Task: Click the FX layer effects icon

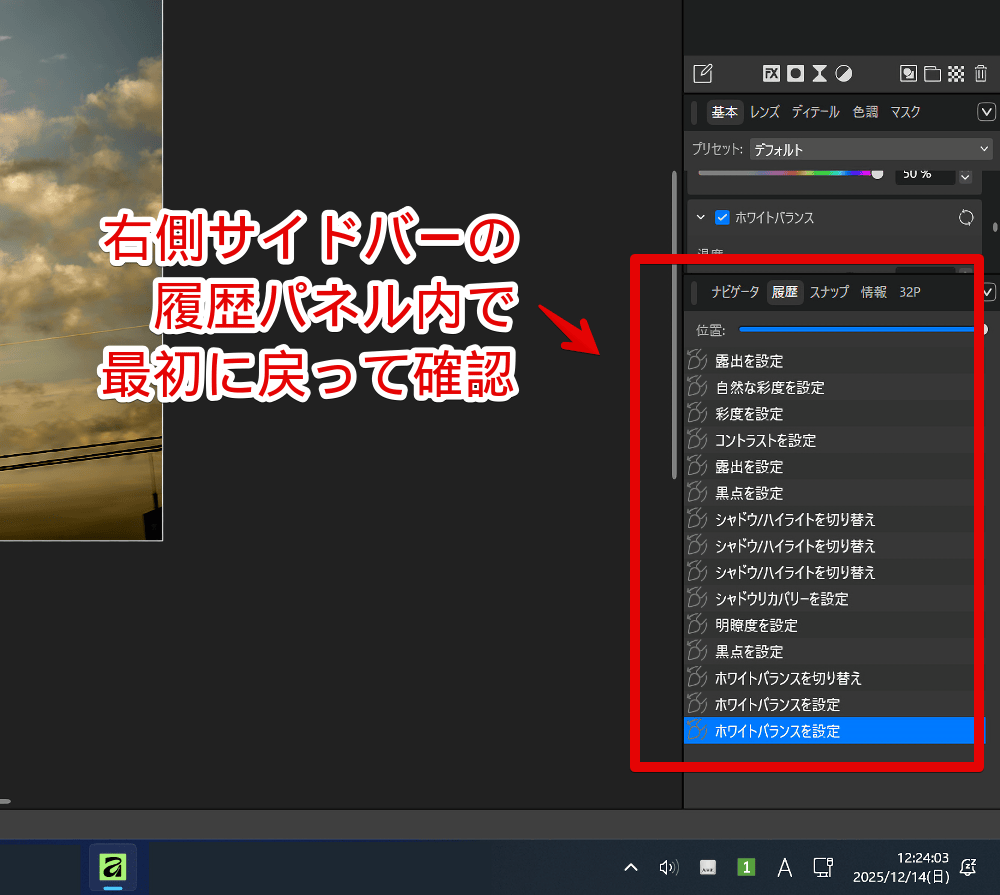Action: point(771,73)
